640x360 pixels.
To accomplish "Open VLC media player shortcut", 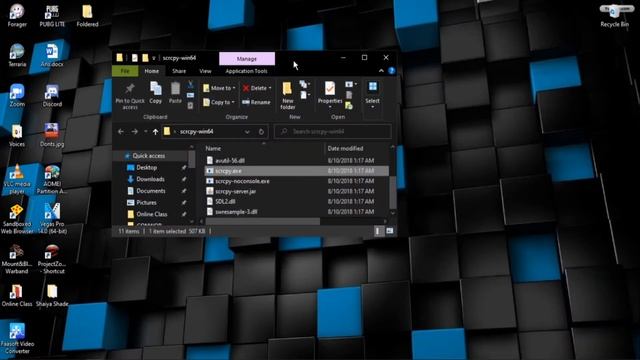I will [17, 180].
